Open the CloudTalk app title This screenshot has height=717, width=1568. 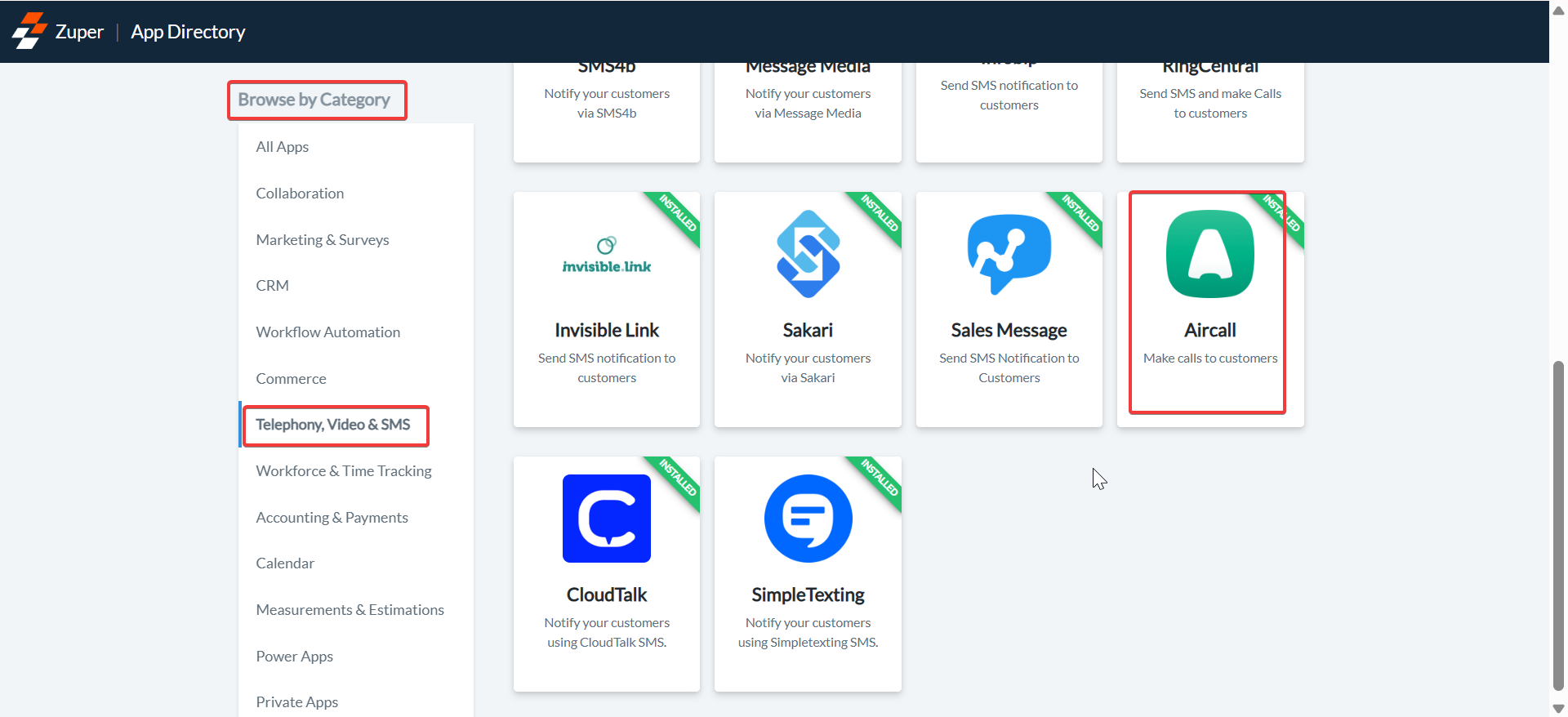click(607, 595)
